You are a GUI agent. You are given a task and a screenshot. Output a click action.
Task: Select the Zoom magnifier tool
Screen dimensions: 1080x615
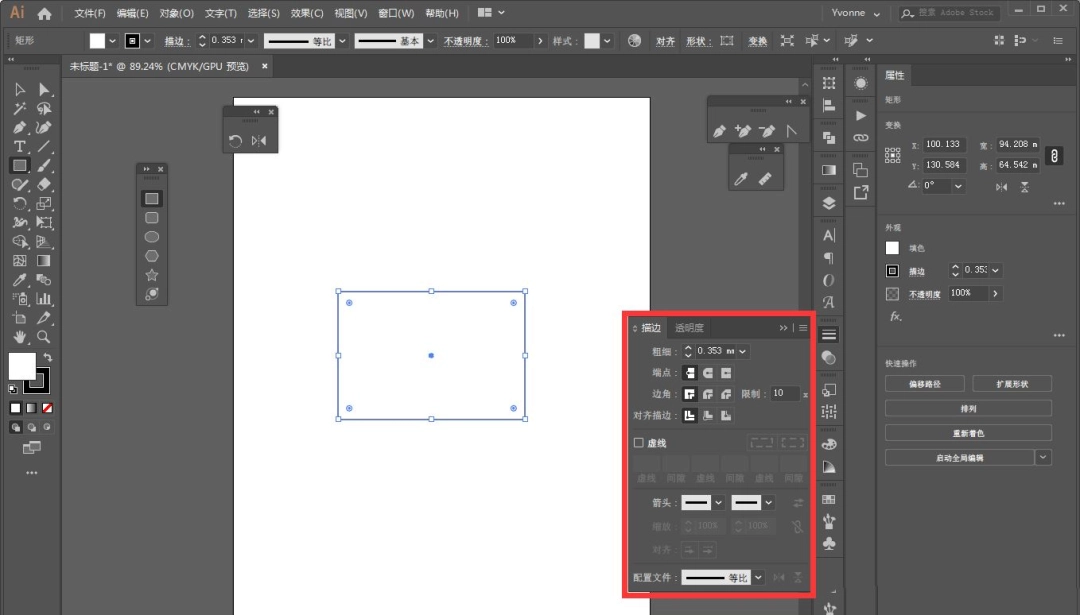coord(43,337)
